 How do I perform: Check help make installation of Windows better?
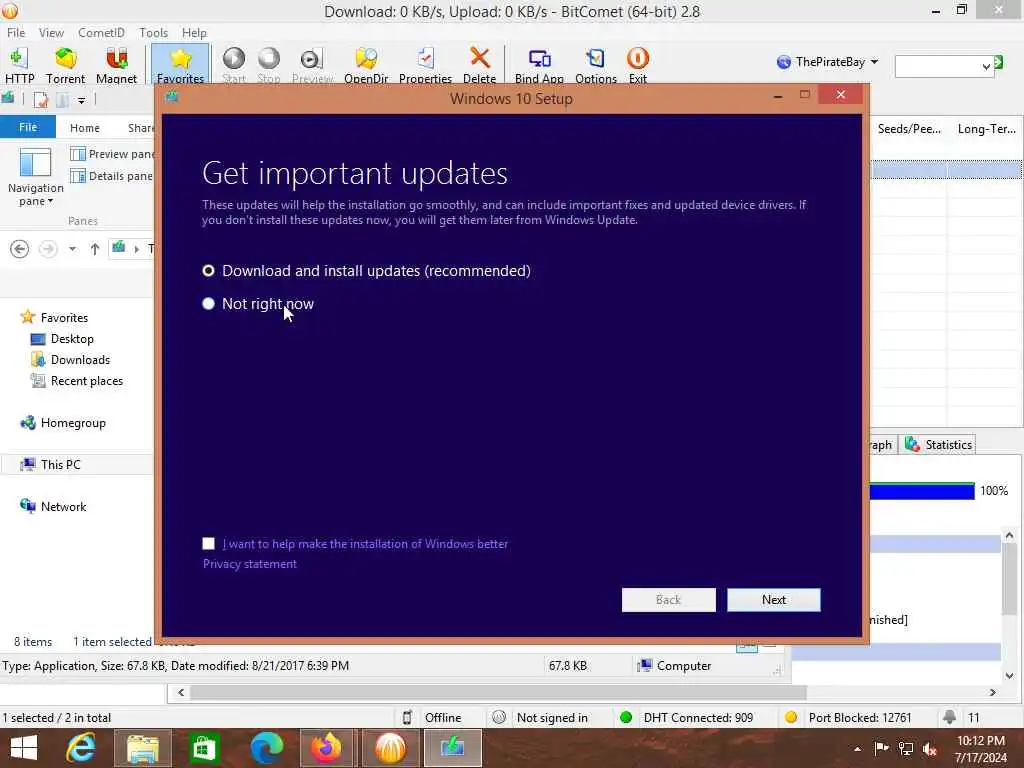pos(208,543)
